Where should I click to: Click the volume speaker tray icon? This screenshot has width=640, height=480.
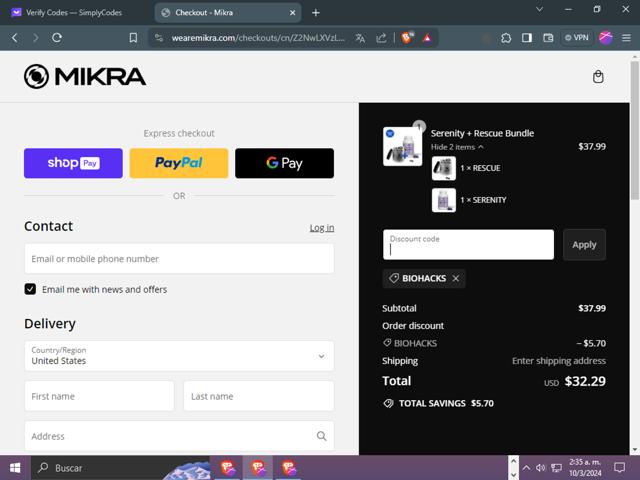[x=541, y=468]
